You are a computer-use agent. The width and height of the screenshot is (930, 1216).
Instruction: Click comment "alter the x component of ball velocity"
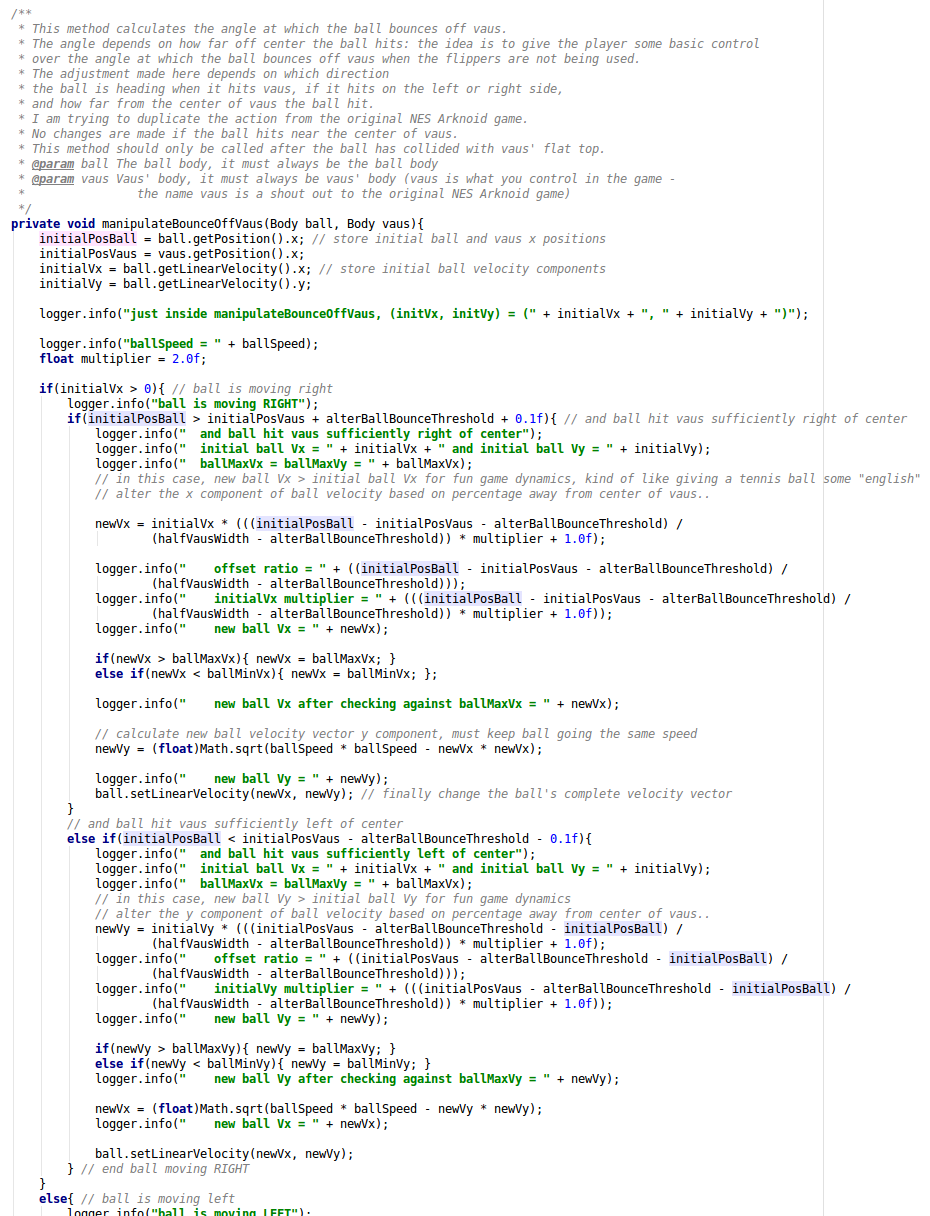click(402, 494)
